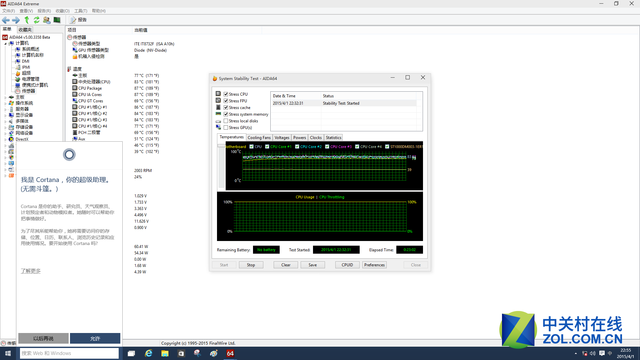Click the volume icon in system tray
Viewport: 640px width, 360px height.
pyautogui.click(x=593, y=353)
